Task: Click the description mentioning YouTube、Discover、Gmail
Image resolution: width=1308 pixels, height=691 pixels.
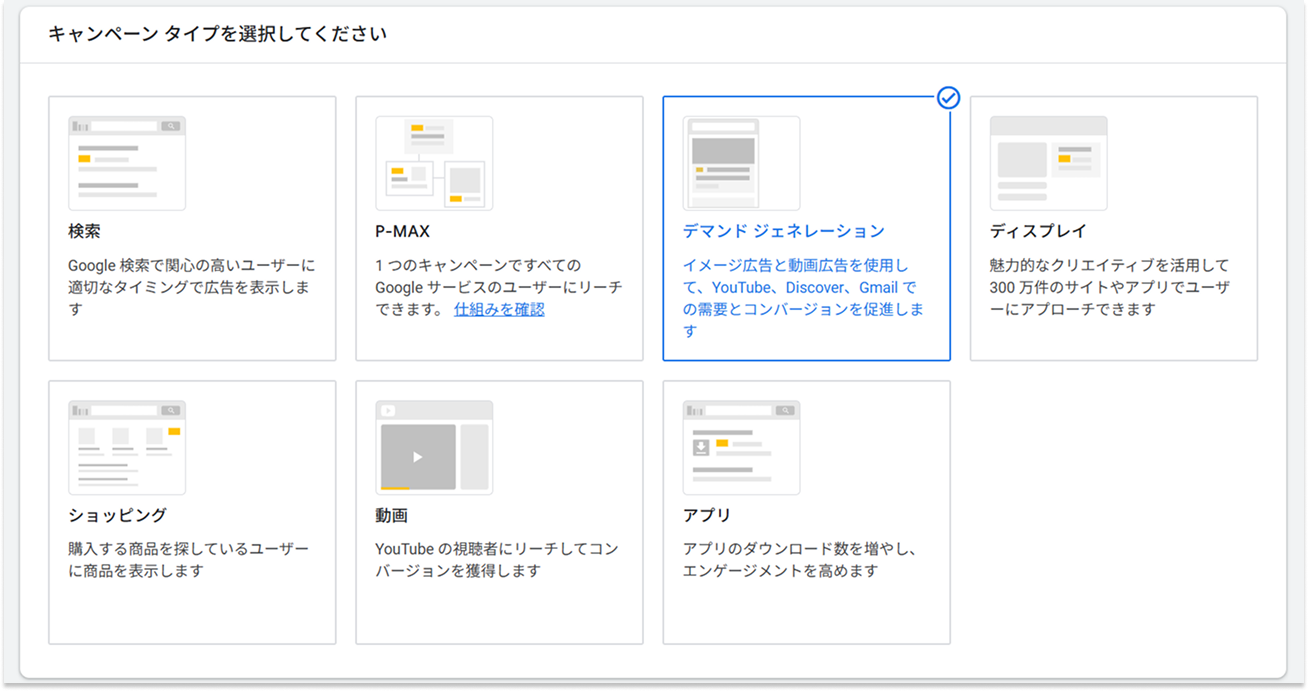Action: pyautogui.click(x=803, y=298)
